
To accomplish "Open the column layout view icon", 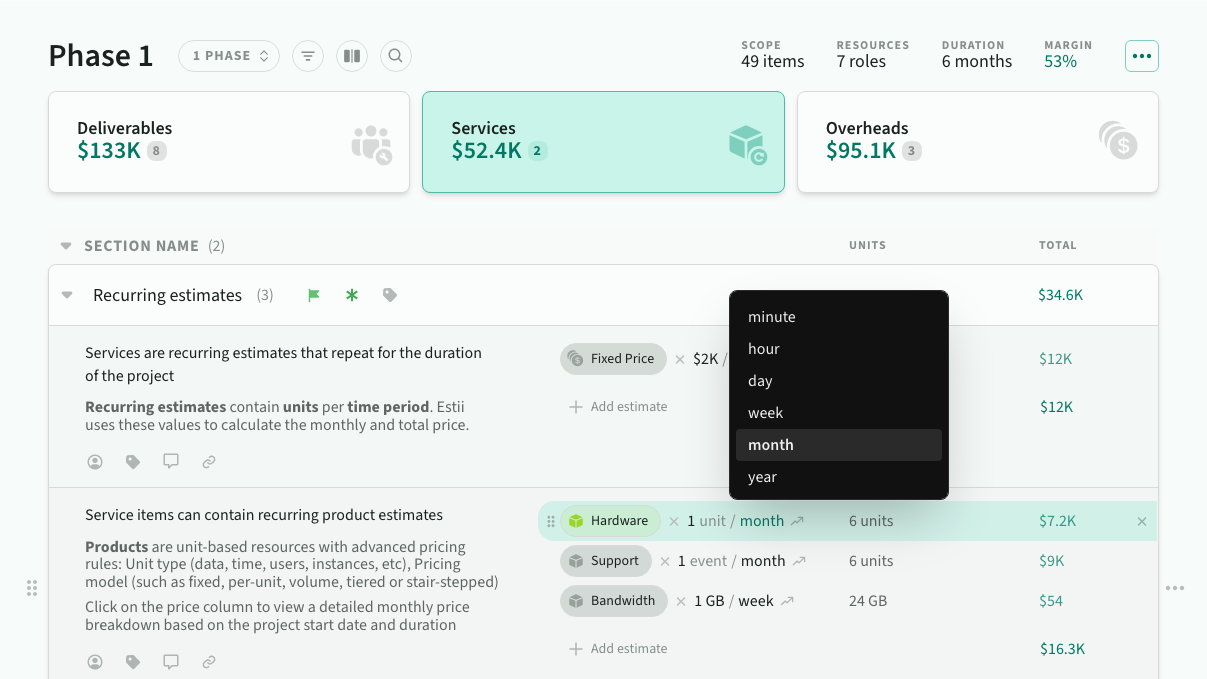I will (x=351, y=56).
